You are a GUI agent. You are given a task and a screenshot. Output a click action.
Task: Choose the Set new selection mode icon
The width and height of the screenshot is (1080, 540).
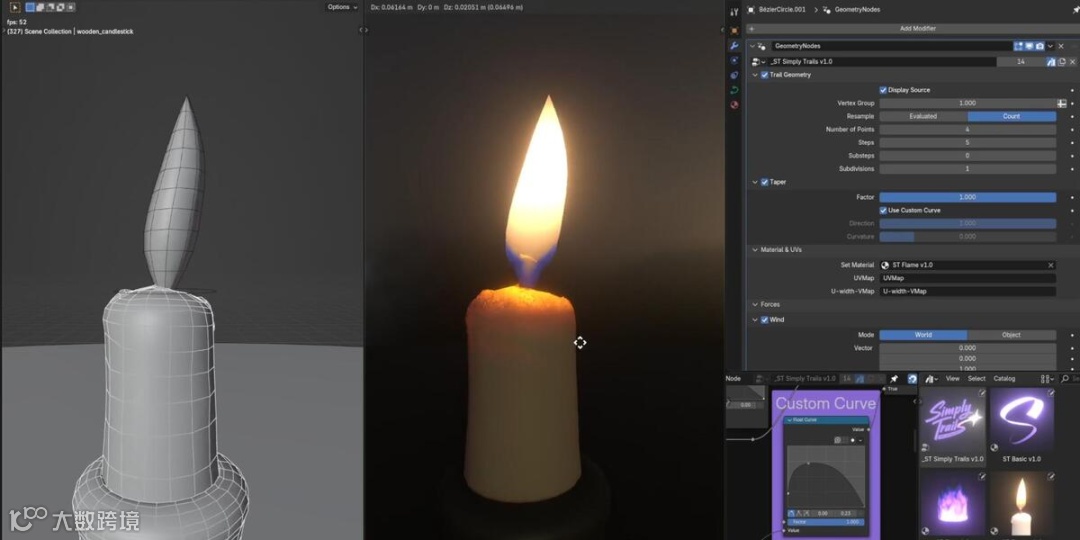[30, 7]
